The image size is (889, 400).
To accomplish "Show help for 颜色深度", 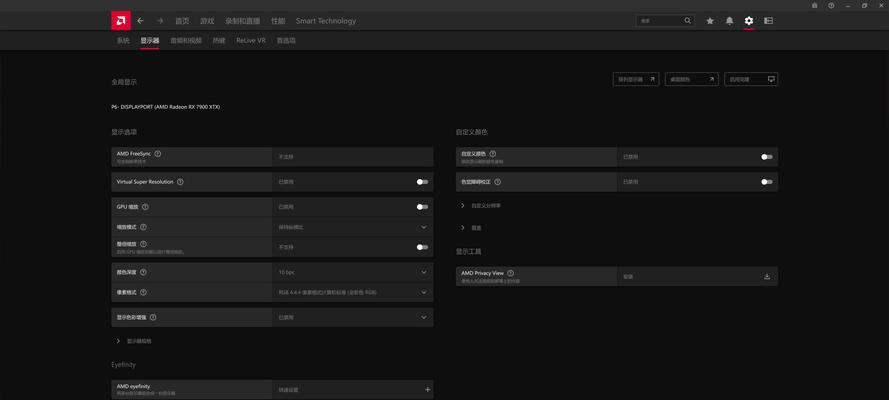I will point(143,272).
